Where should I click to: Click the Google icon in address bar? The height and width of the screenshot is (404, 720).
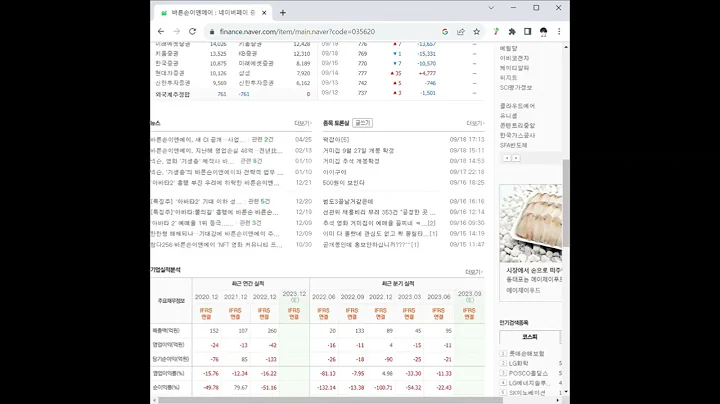[x=445, y=31]
